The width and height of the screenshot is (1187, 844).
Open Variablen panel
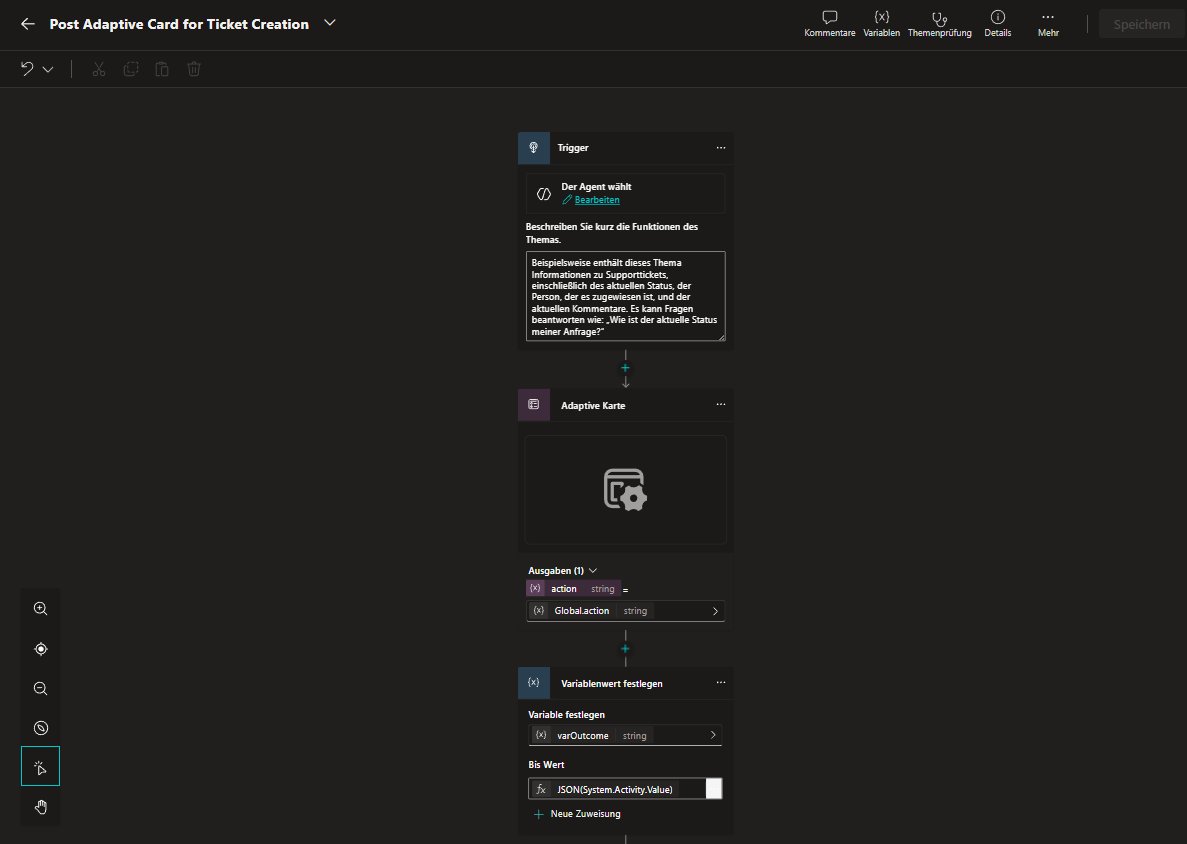point(881,24)
